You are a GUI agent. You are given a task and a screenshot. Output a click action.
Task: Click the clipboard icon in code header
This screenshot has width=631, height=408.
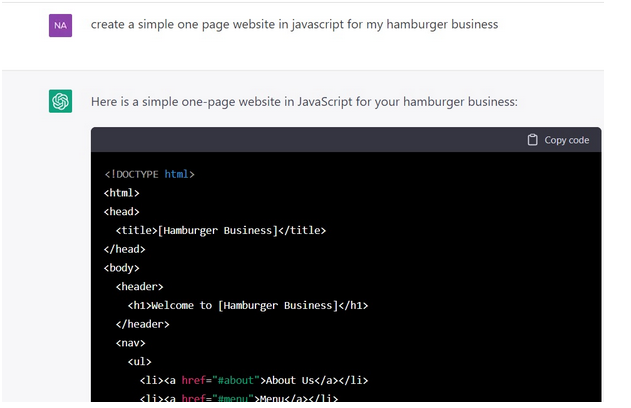532,140
